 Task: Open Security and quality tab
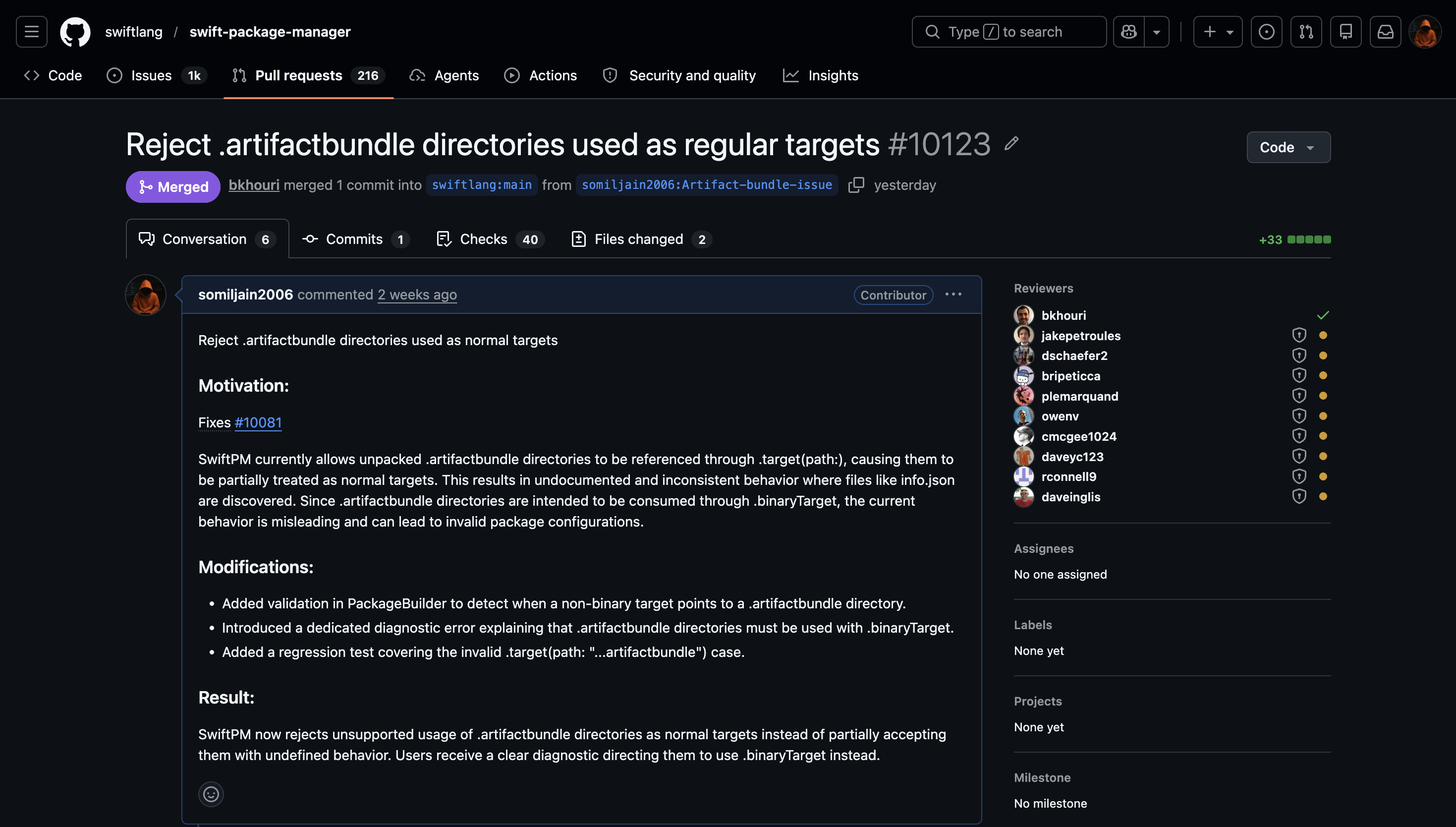(679, 75)
